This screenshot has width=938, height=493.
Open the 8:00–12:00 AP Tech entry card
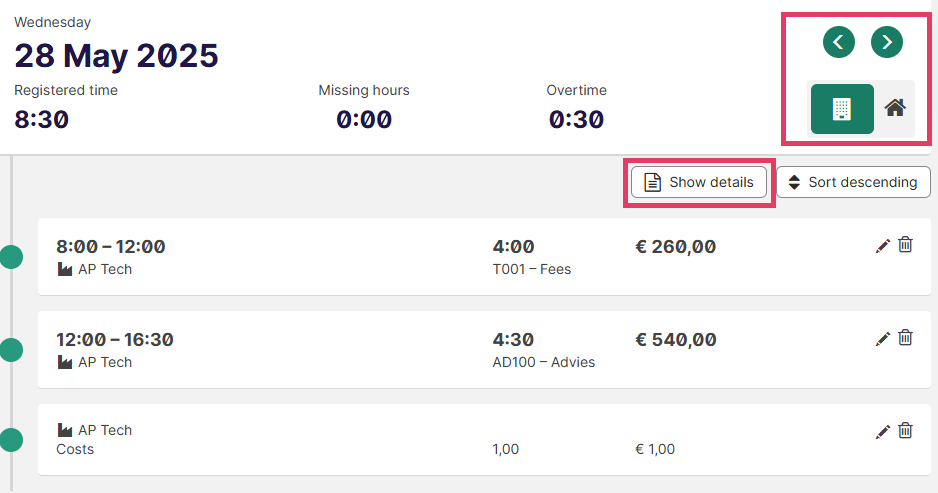484,257
